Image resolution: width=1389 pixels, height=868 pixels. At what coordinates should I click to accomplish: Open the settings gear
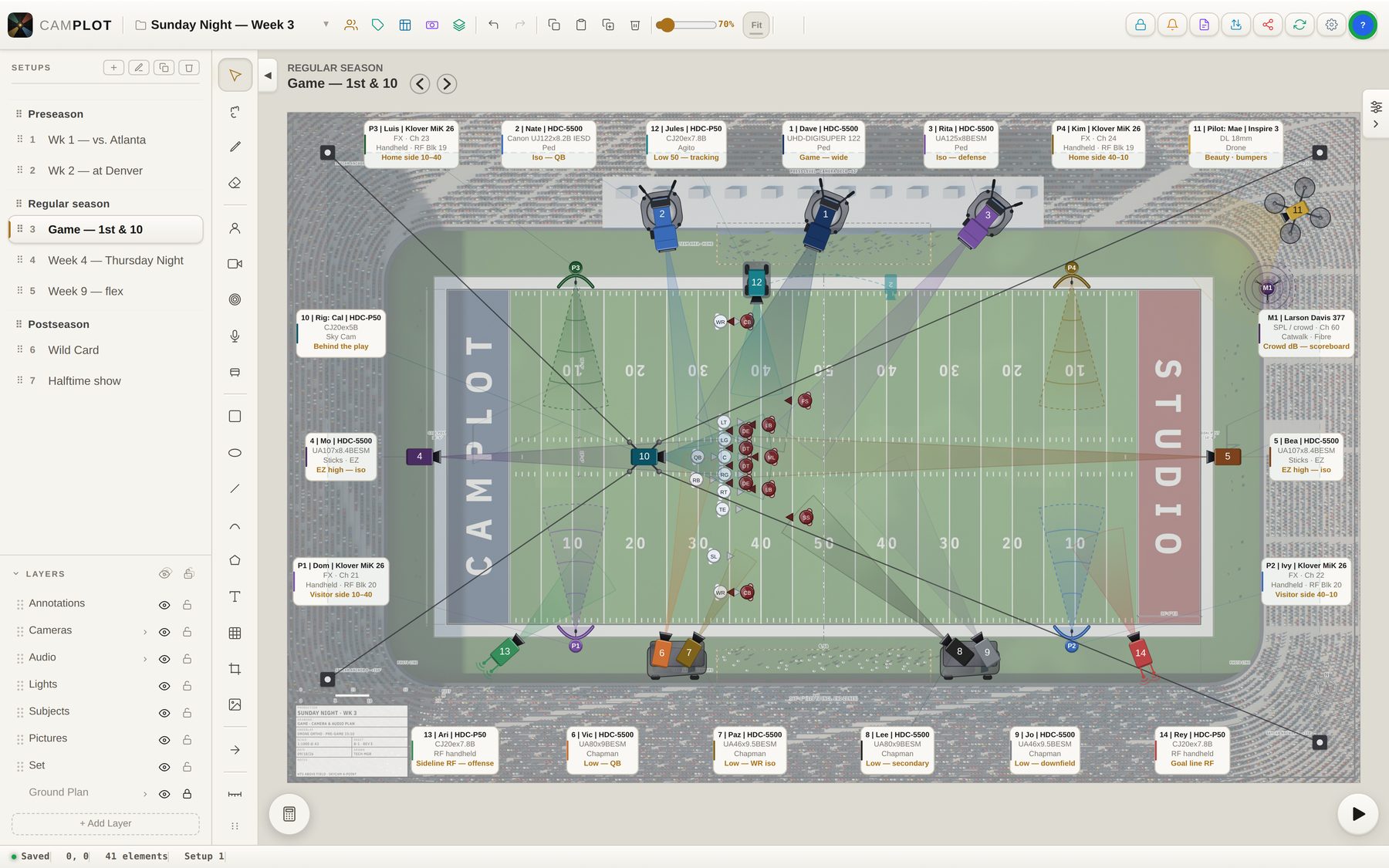[1332, 25]
